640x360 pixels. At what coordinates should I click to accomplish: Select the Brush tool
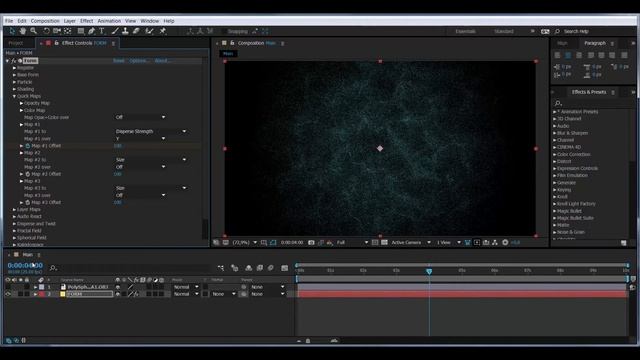tap(115, 31)
